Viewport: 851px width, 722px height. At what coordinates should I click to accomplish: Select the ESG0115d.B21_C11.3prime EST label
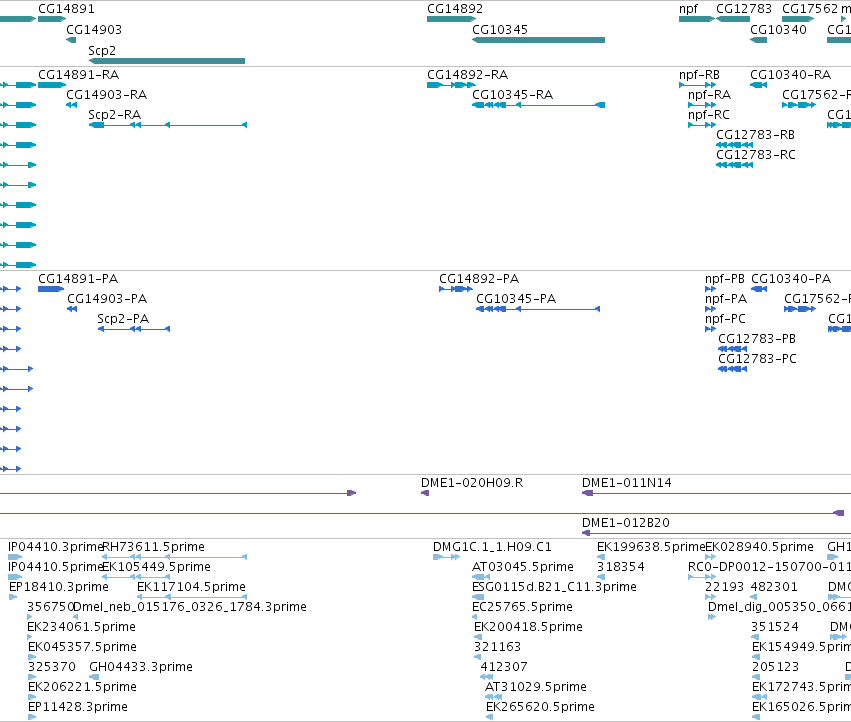coord(555,587)
